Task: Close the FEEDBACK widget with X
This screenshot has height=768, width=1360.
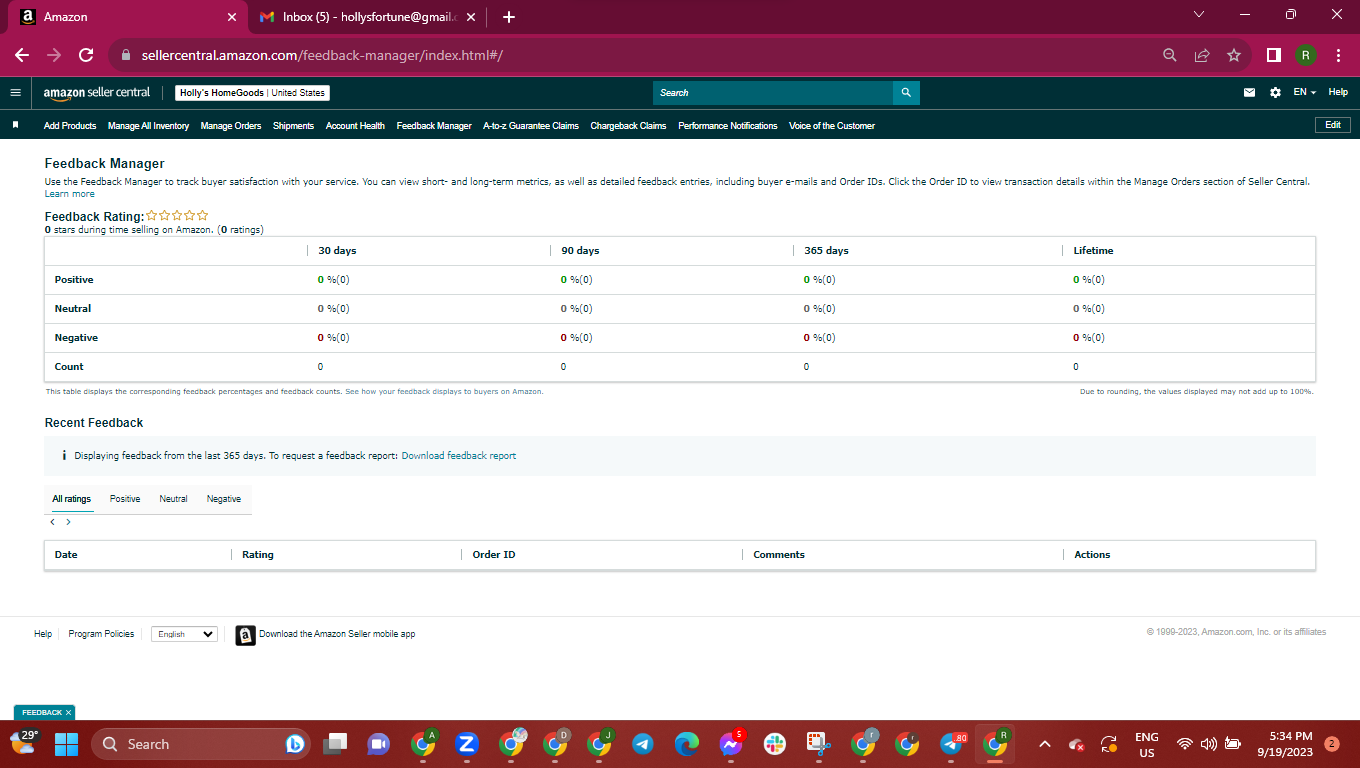Action: click(69, 713)
